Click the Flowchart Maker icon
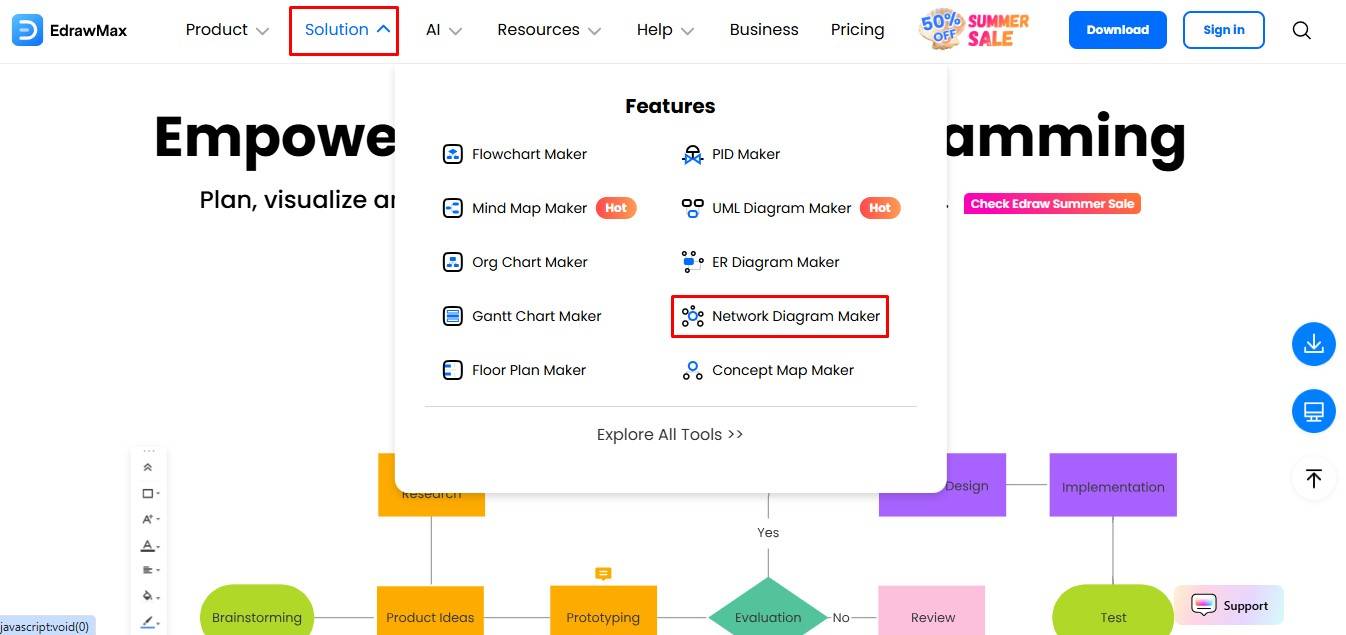 (453, 154)
